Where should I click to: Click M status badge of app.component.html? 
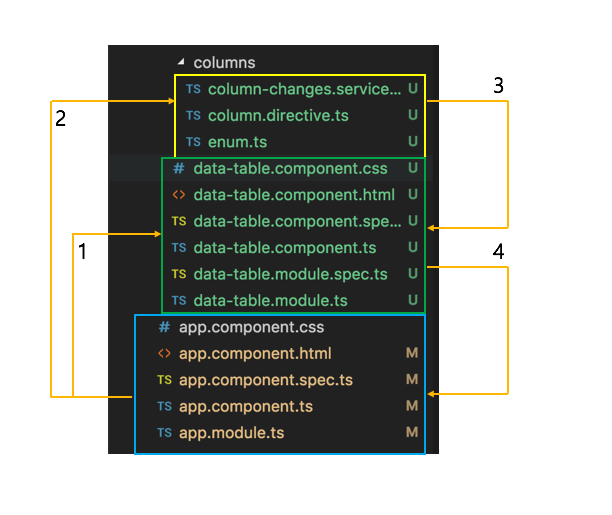(x=412, y=353)
